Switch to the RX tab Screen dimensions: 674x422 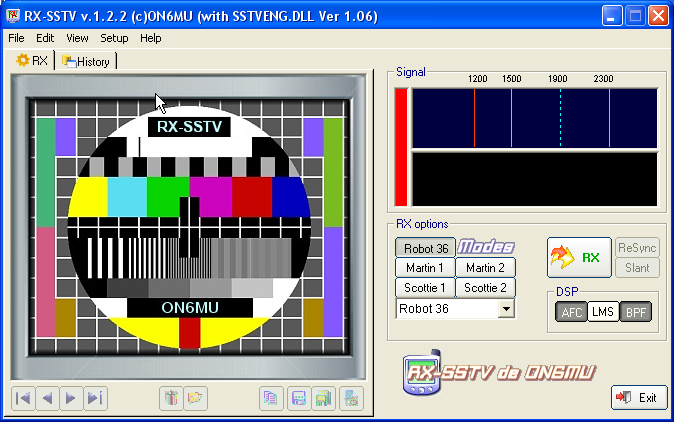click(32, 61)
